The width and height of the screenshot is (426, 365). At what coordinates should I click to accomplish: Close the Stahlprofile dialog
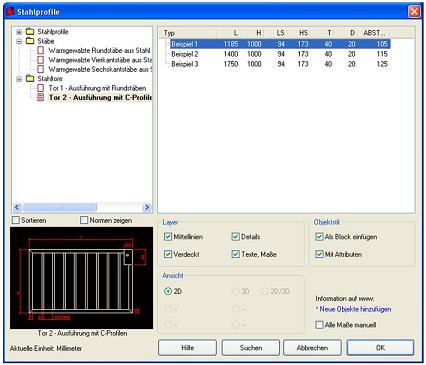[x=414, y=12]
